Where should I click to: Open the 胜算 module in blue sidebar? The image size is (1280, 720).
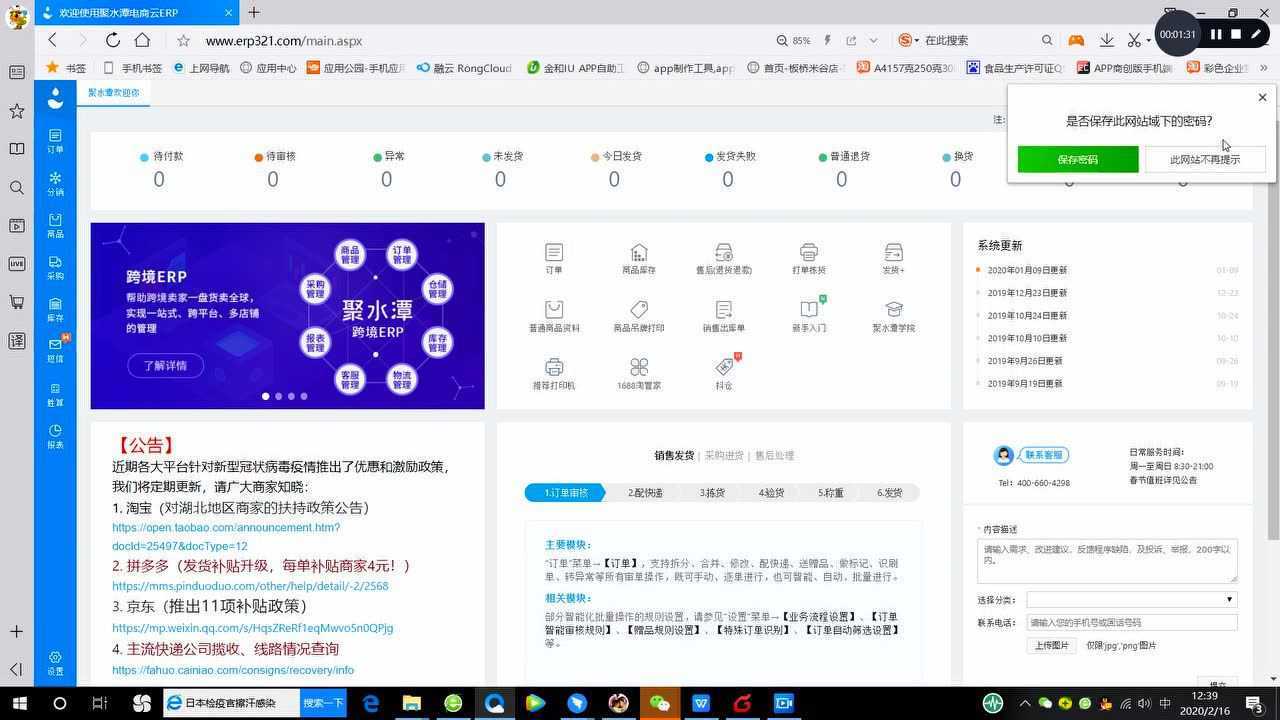(55, 394)
